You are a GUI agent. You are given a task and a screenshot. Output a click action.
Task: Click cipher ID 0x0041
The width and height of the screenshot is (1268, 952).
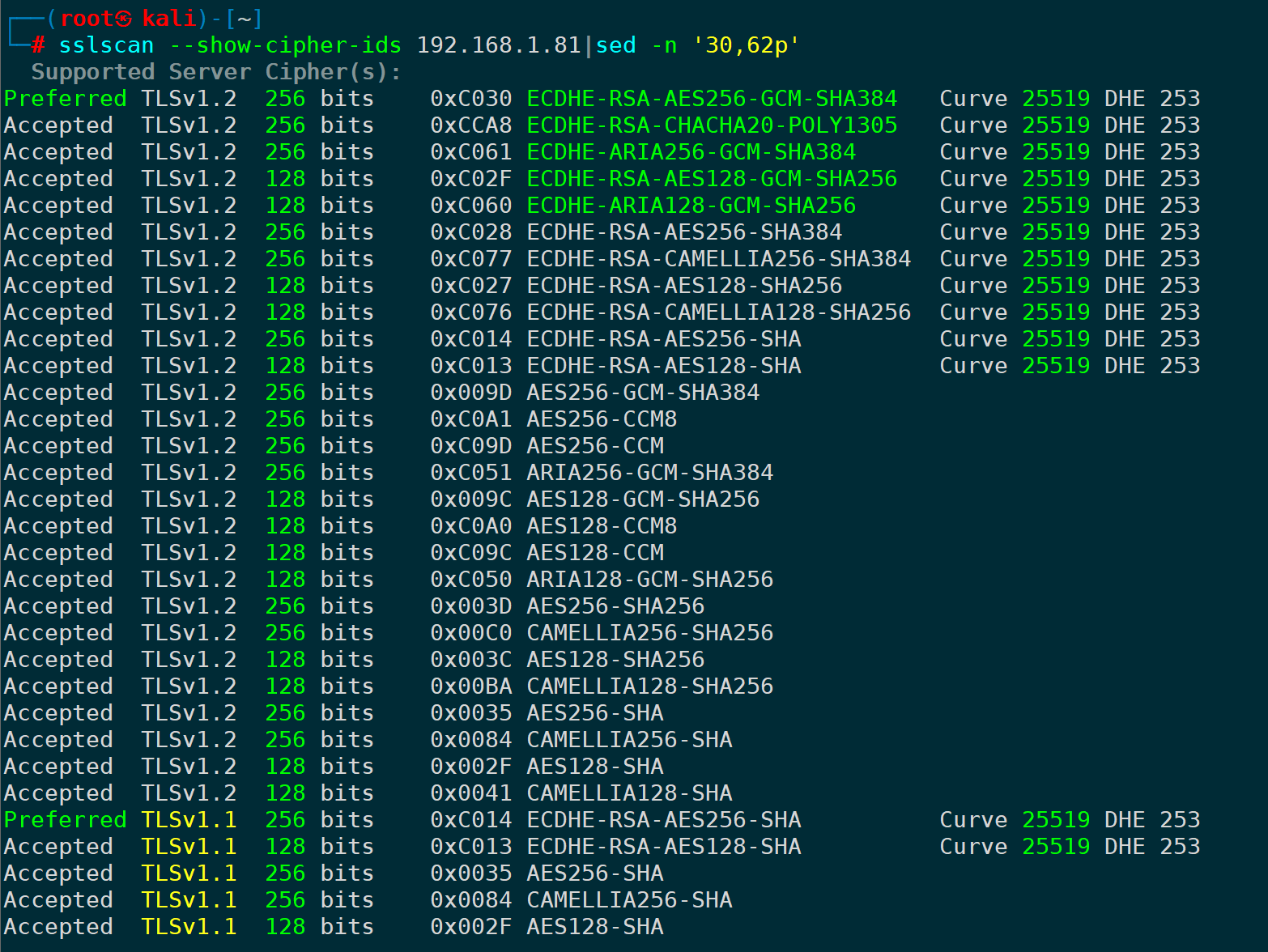coord(471,793)
